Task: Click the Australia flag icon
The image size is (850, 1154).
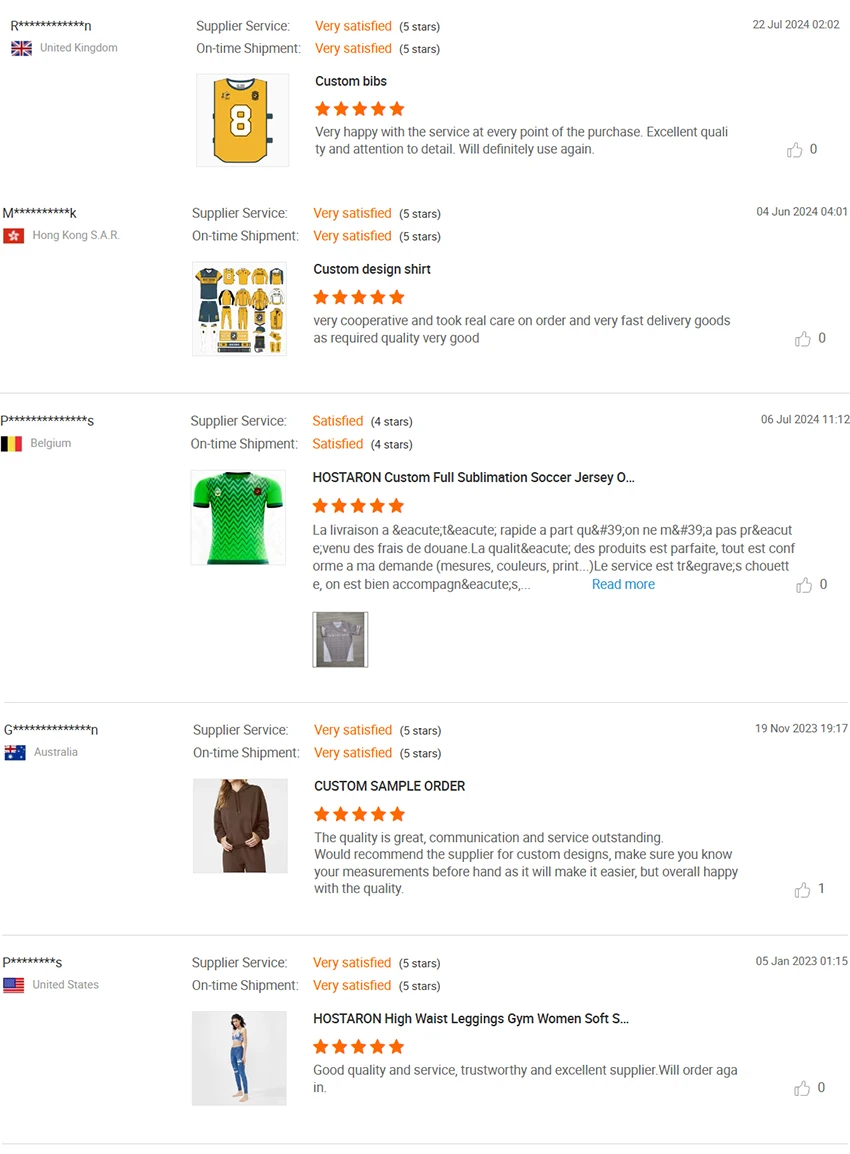Action: click(x=15, y=753)
